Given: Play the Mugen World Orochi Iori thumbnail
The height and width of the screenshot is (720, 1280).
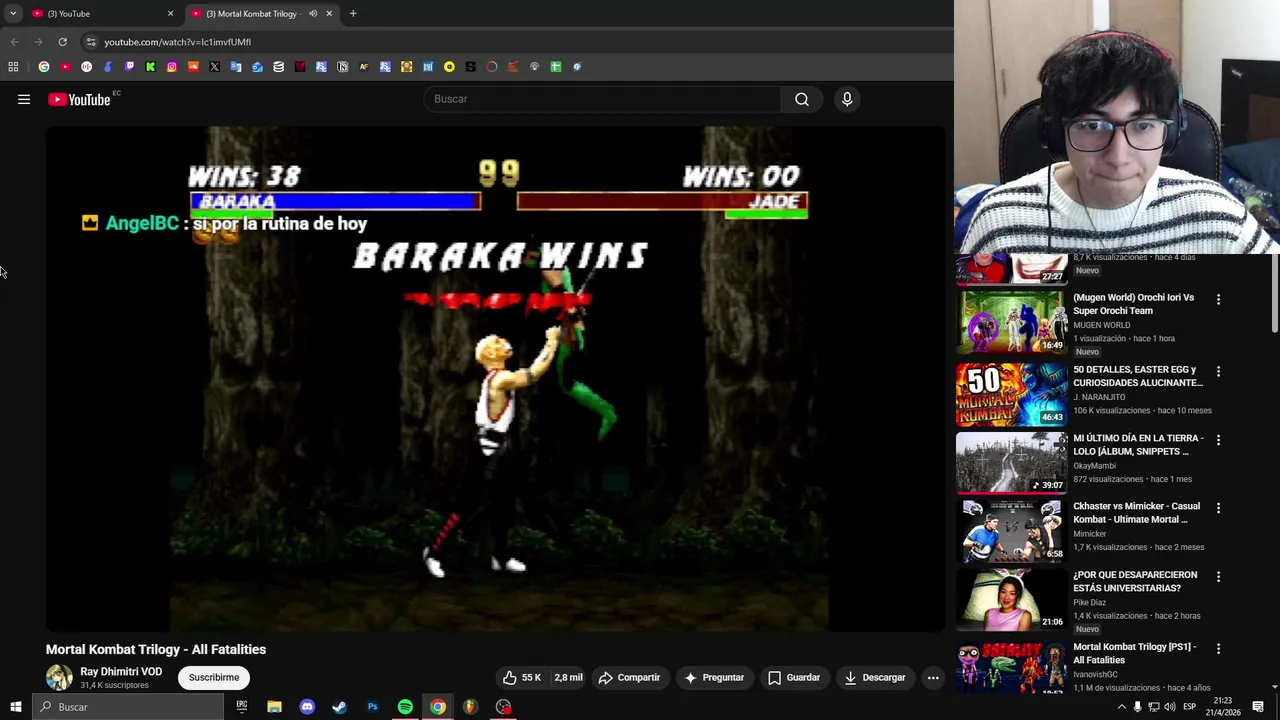Looking at the screenshot, I should point(1012,323).
